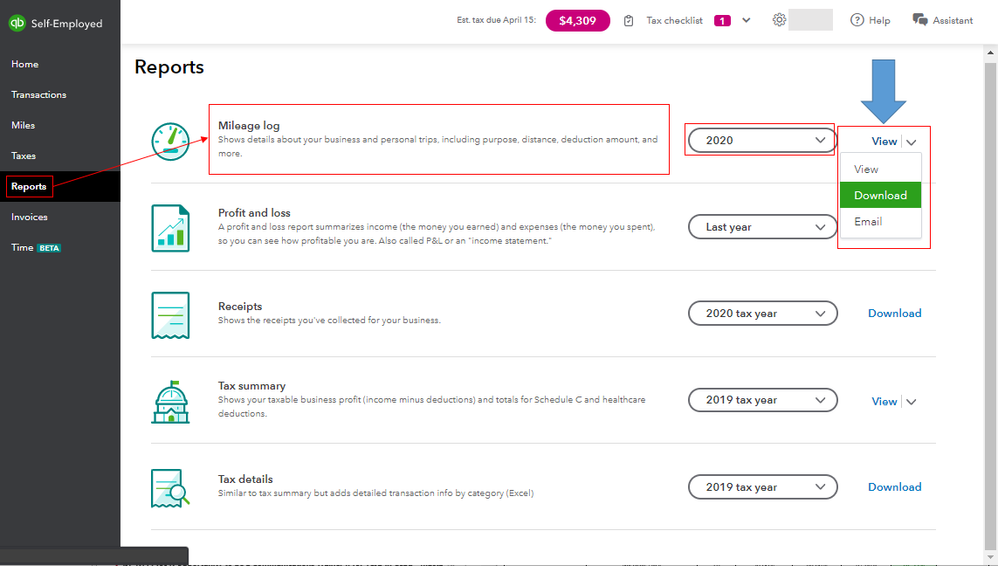
Task: Click the Tax details magnifier icon
Action: coord(170,488)
